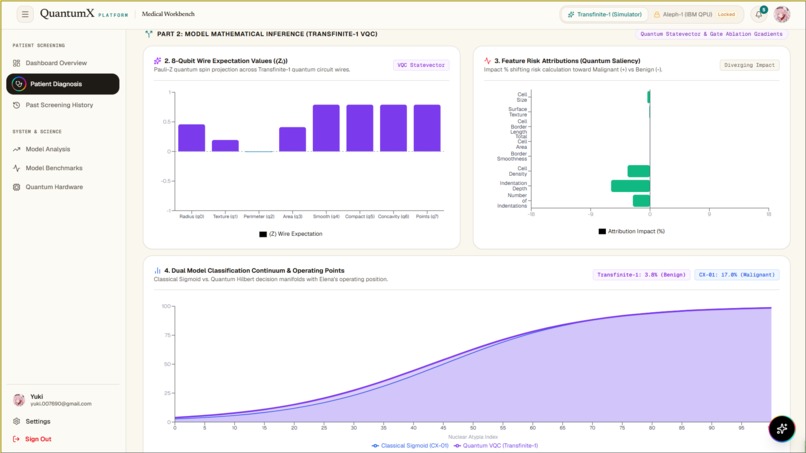Image resolution: width=806 pixels, height=453 pixels.
Task: Click the Compact (q5) bar
Action: pos(360,128)
